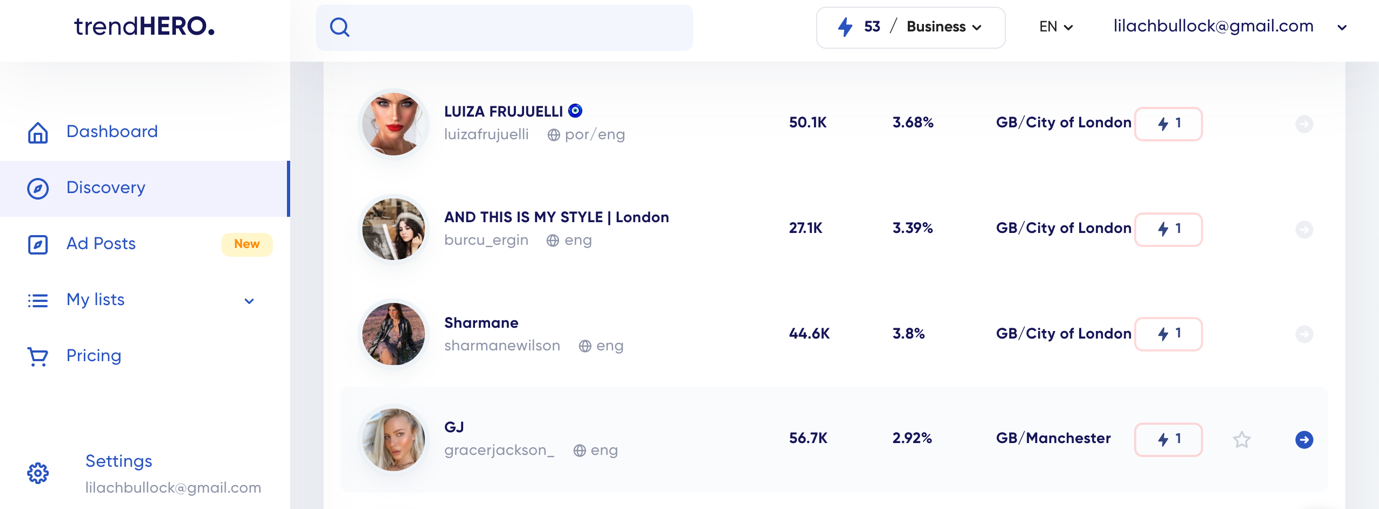Click the arrow icon on Sharmane row
The height and width of the screenshot is (509, 1379).
[x=1304, y=334]
